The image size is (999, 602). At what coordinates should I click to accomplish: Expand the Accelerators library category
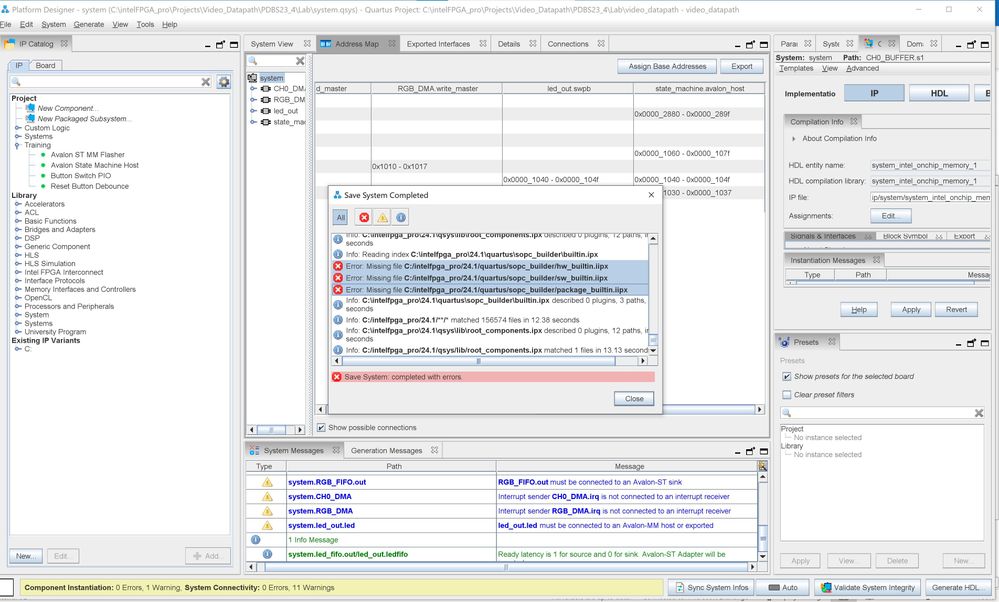pos(18,204)
